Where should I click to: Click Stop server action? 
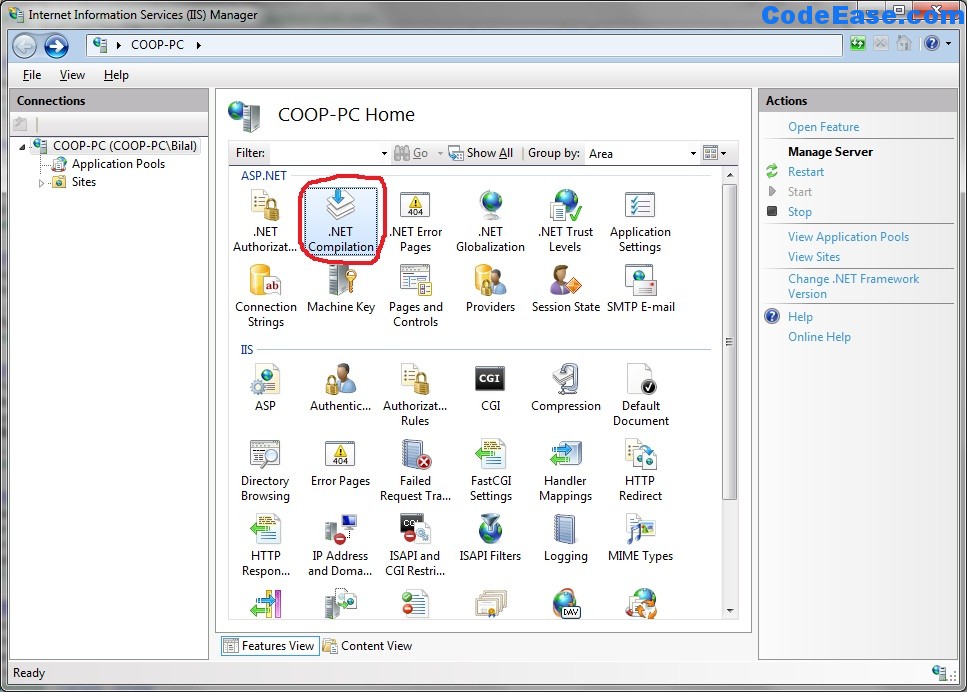799,212
